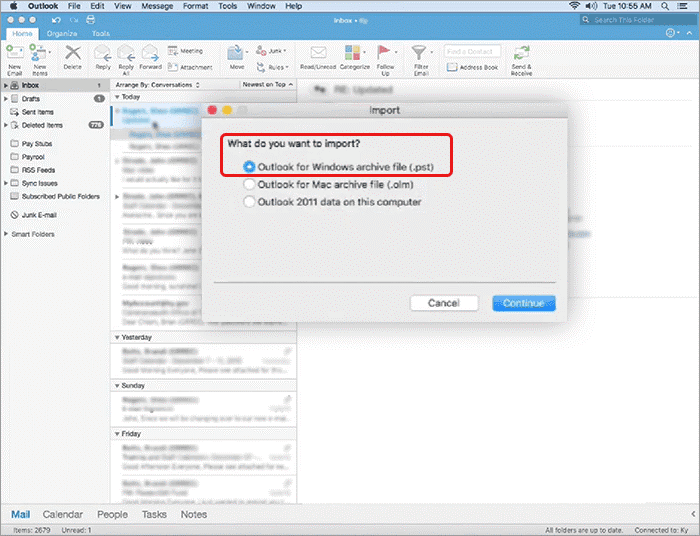Click the Print icon in title bar
This screenshot has height=536, width=700.
point(91,20)
